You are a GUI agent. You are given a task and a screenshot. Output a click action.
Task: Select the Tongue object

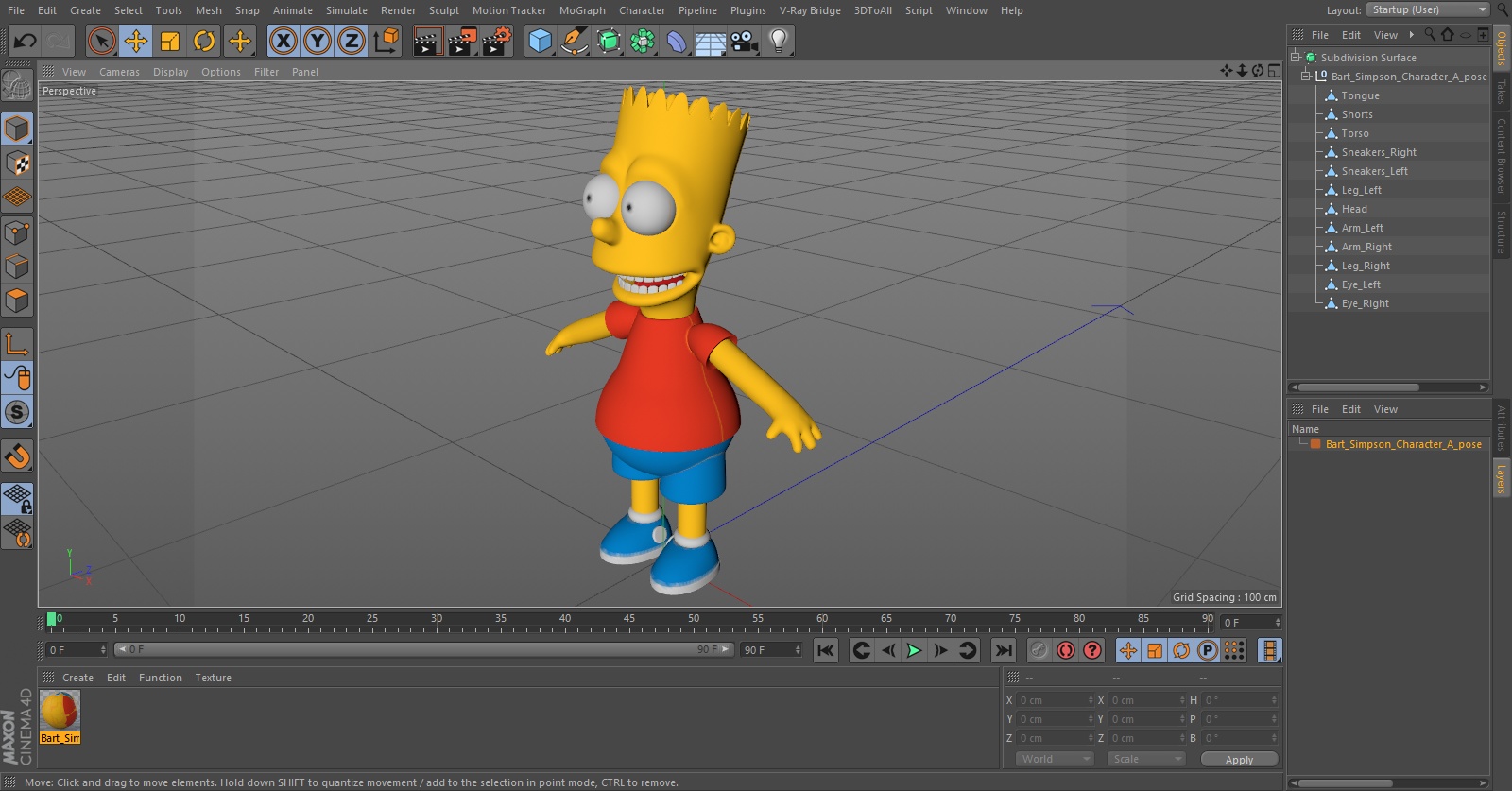pos(1360,95)
